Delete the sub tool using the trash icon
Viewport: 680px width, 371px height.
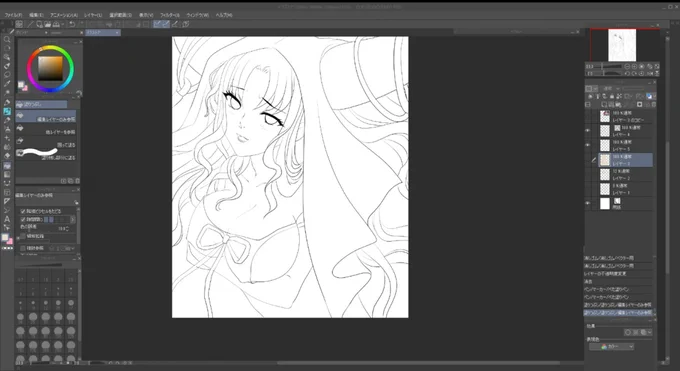[78, 181]
